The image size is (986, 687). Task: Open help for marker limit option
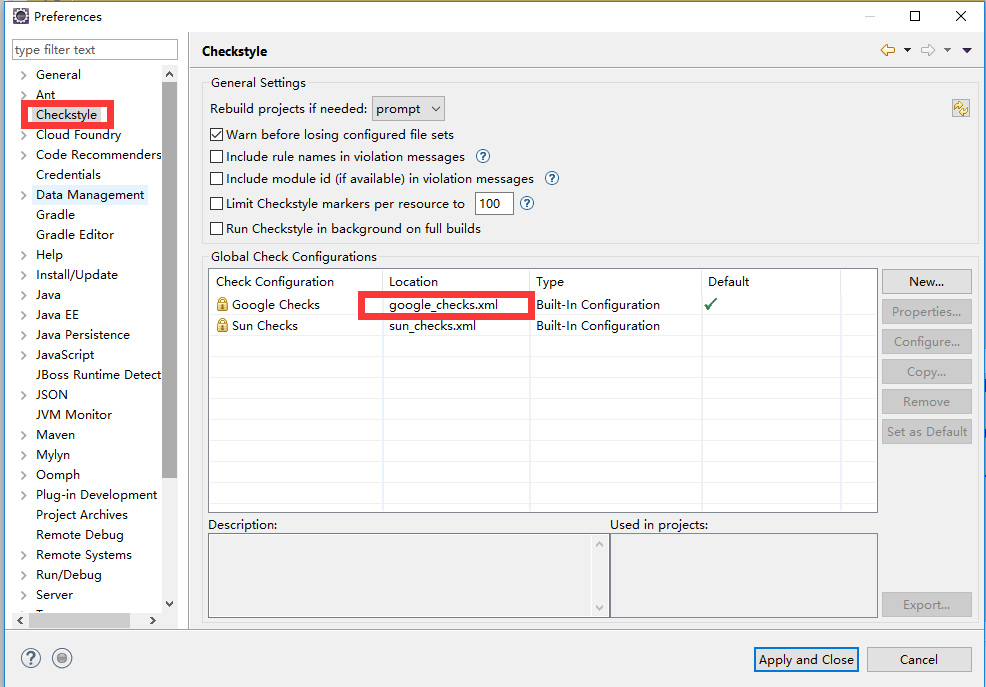point(527,204)
